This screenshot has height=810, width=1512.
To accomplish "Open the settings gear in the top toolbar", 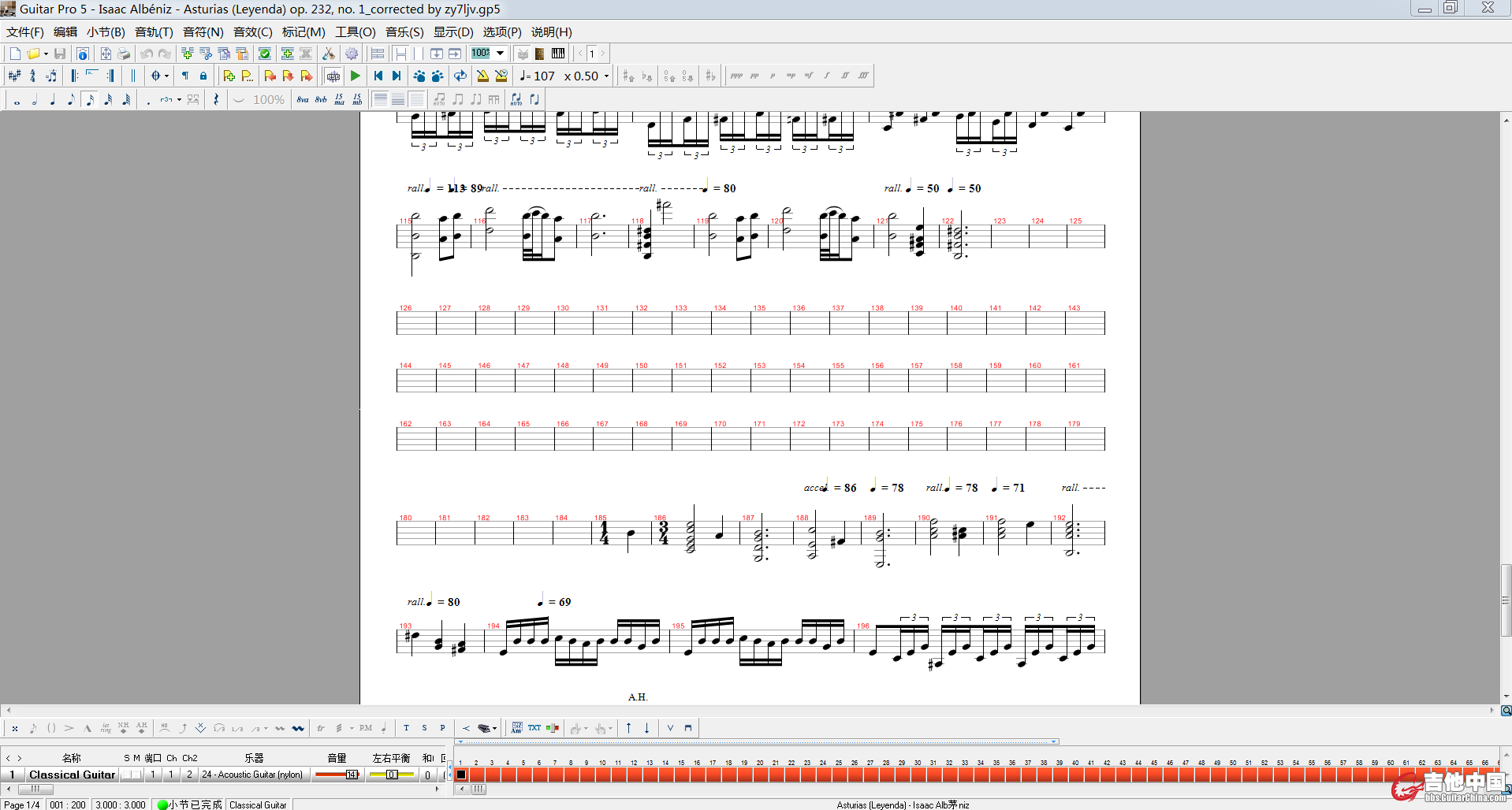I will point(352,54).
